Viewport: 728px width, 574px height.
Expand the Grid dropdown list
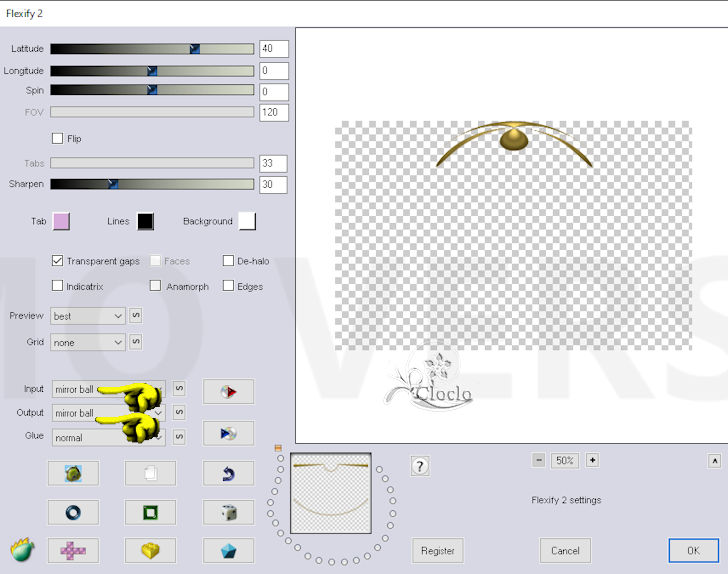[89, 342]
